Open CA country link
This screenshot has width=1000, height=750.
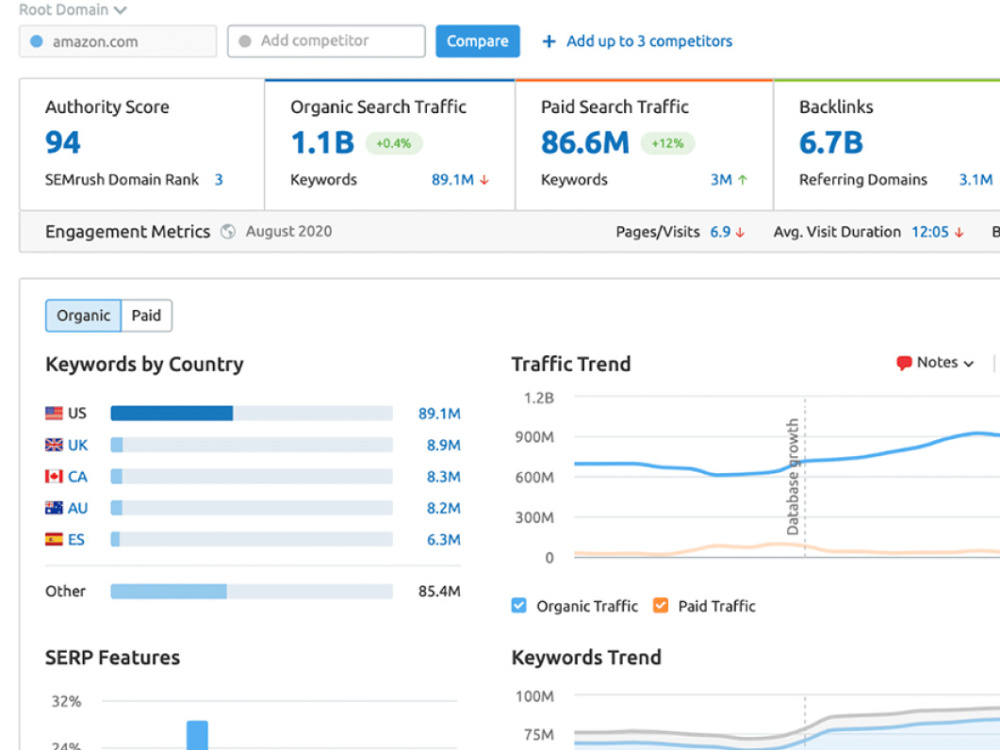coord(78,477)
